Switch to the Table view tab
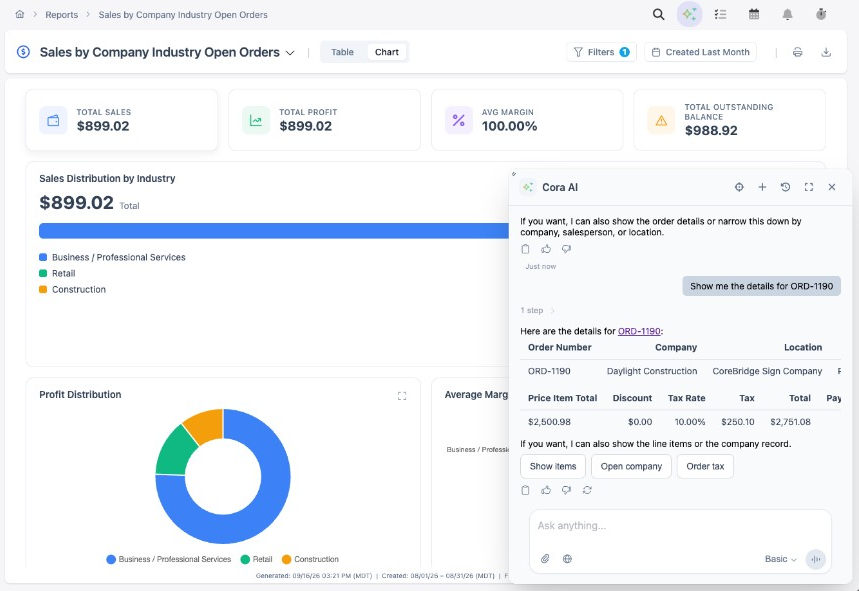 342,52
